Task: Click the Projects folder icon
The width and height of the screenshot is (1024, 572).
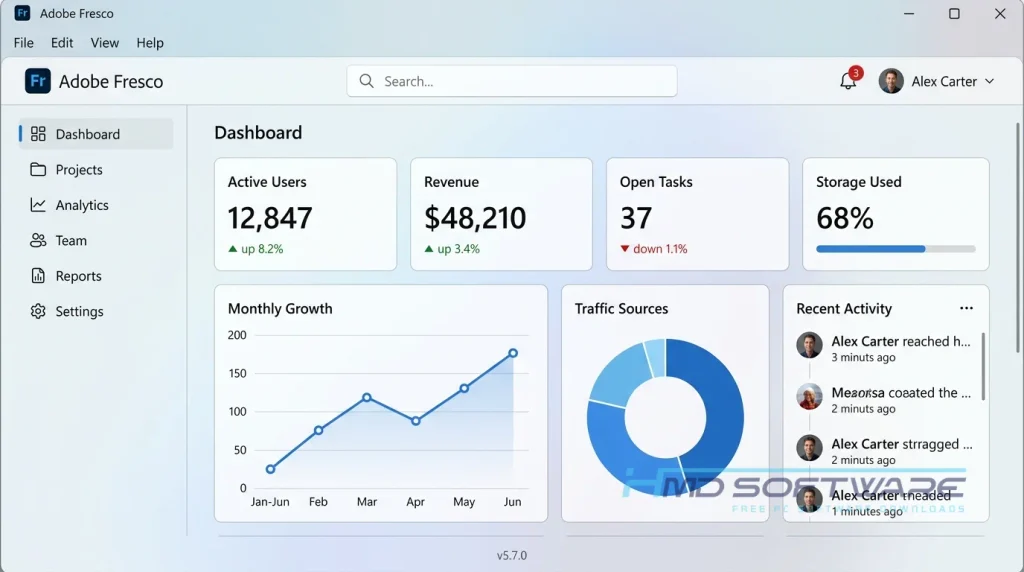Action: (x=38, y=170)
